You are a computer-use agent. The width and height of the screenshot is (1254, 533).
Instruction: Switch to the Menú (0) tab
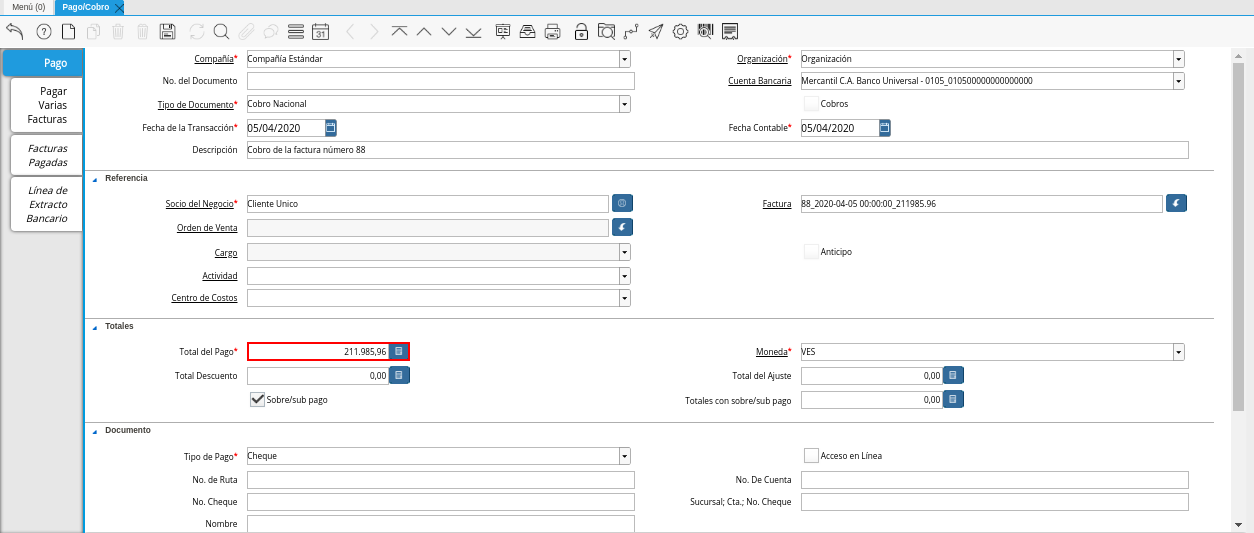[28, 7]
